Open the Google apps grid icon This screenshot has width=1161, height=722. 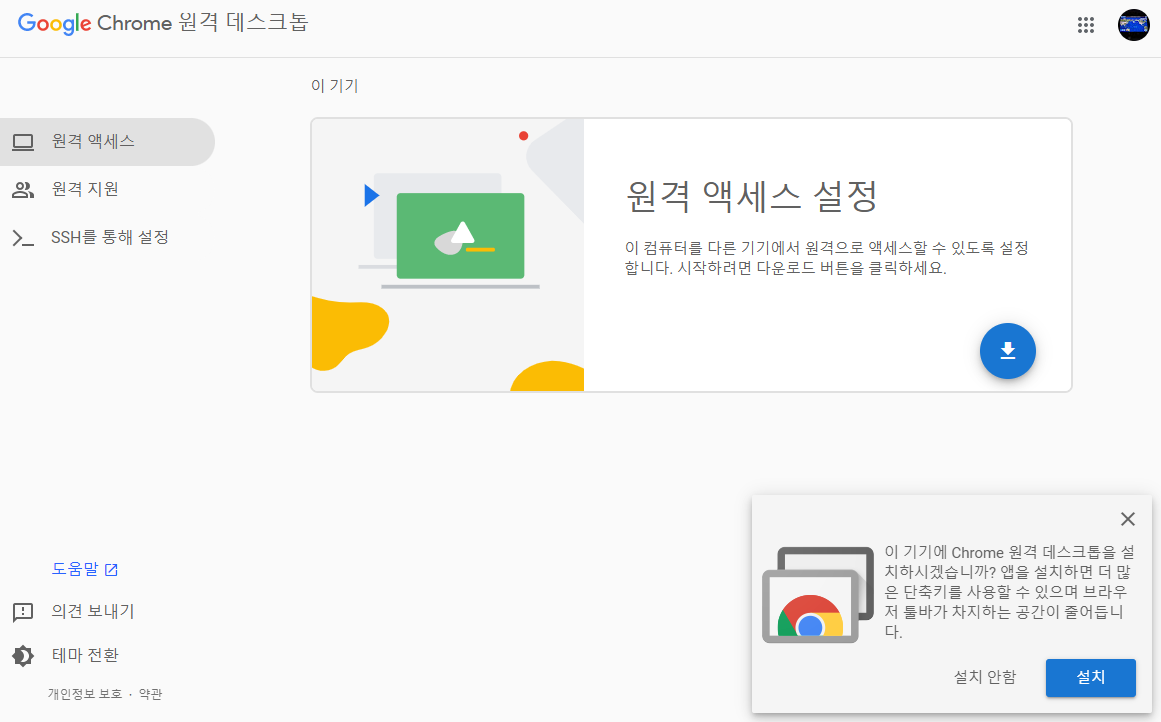tap(1086, 25)
